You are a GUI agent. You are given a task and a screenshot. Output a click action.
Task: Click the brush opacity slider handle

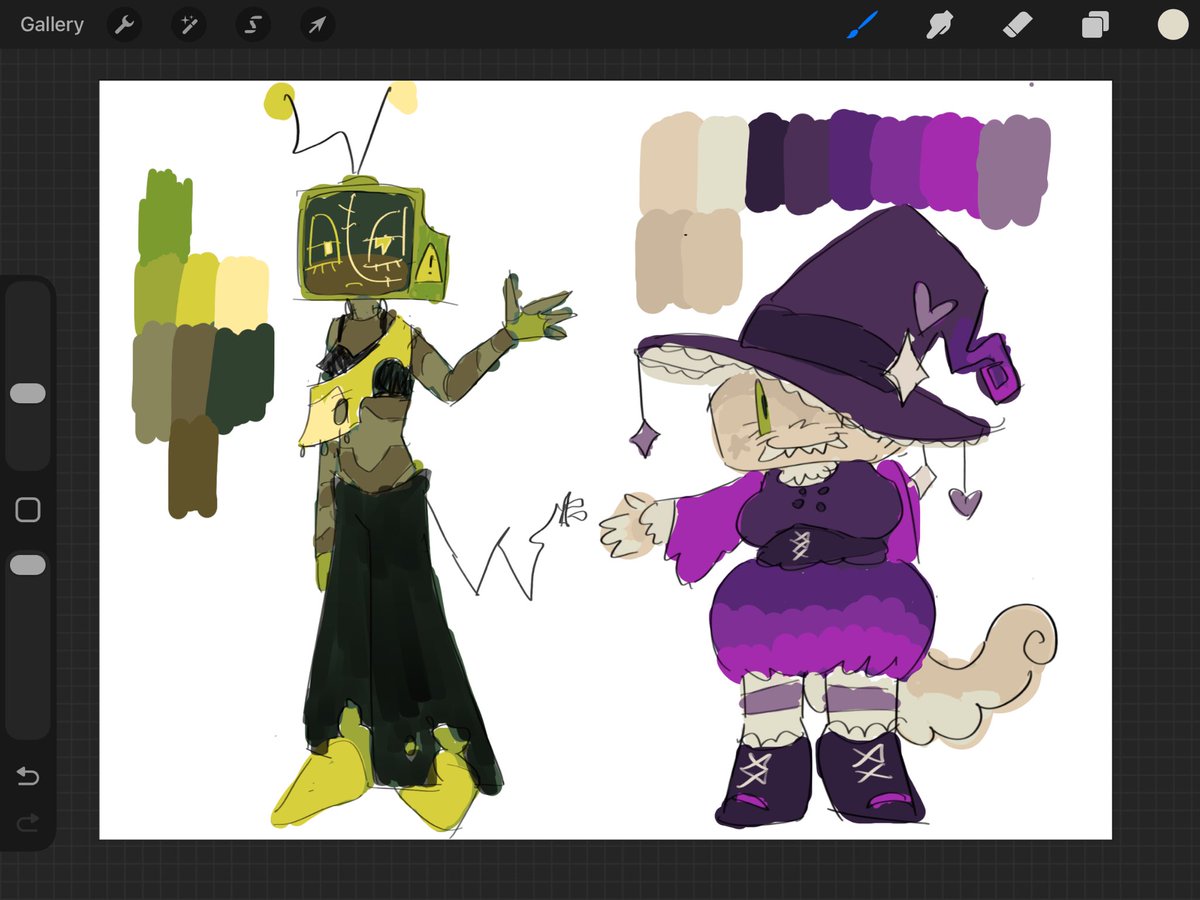28,565
